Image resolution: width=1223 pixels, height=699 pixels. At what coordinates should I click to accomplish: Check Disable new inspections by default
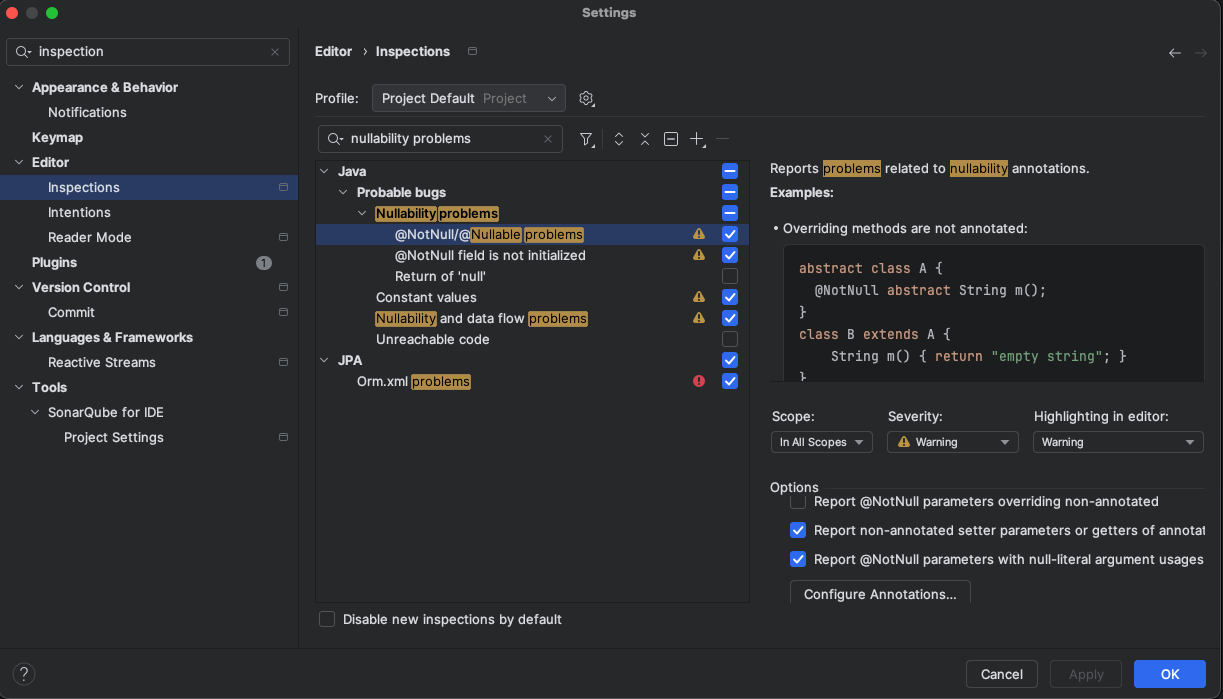pos(327,619)
